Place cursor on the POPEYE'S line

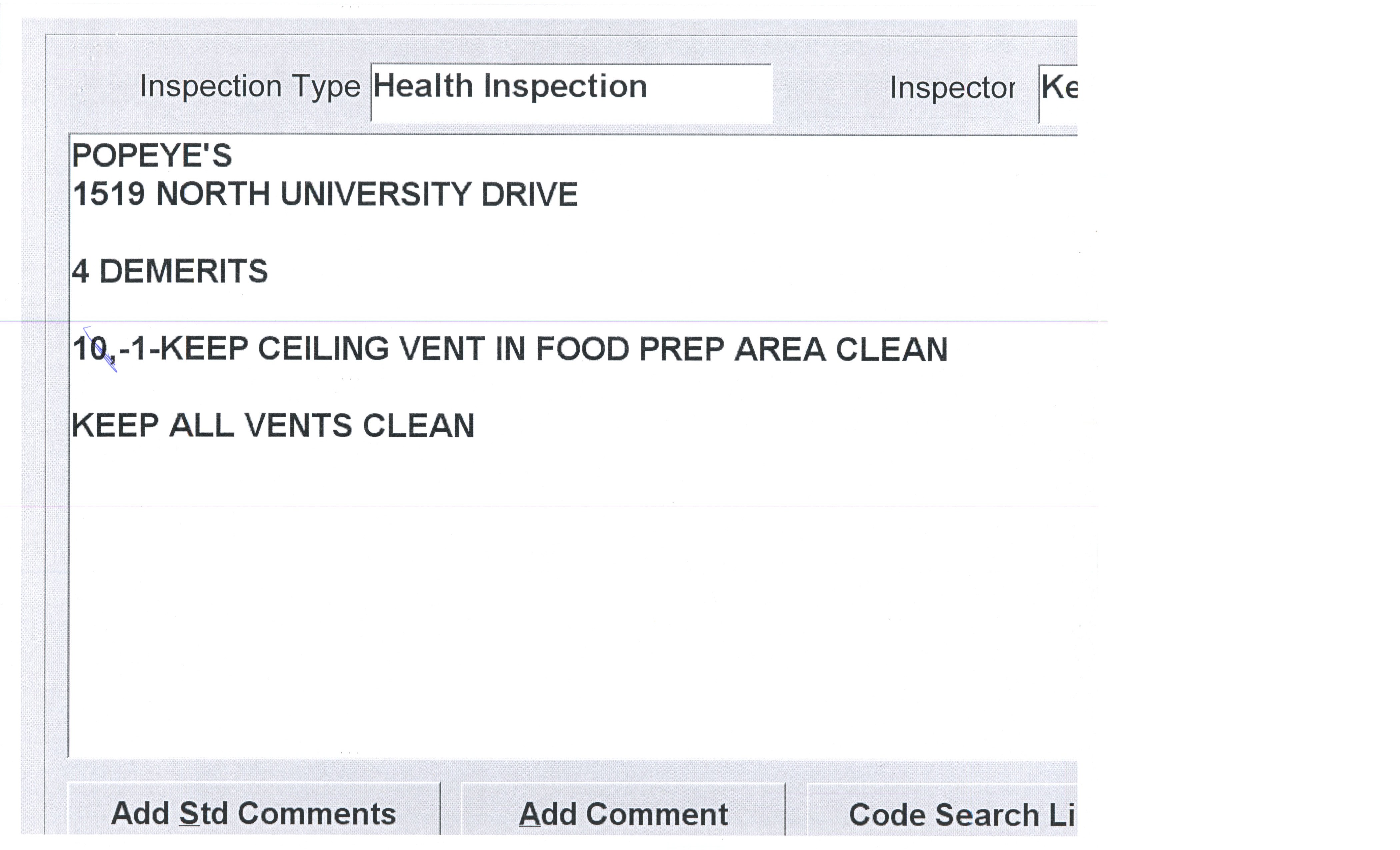point(152,156)
